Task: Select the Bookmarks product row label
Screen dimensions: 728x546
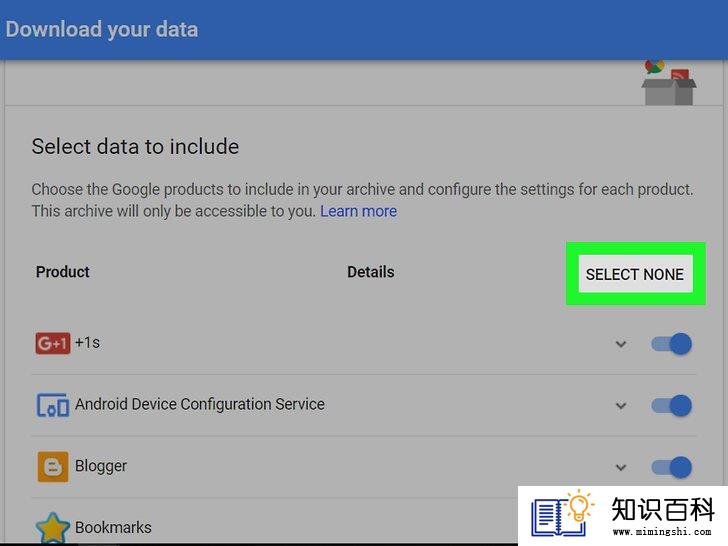Action: 113,527
